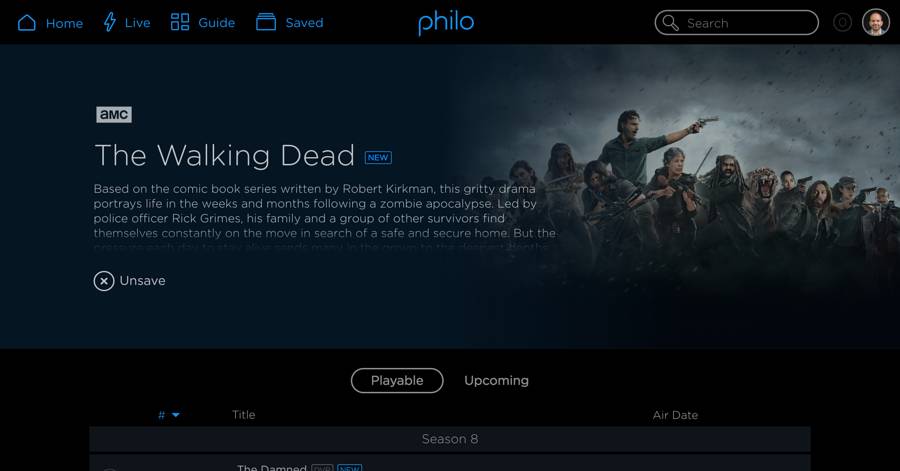Click the philo logo
This screenshot has width=900, height=471.
click(446, 23)
